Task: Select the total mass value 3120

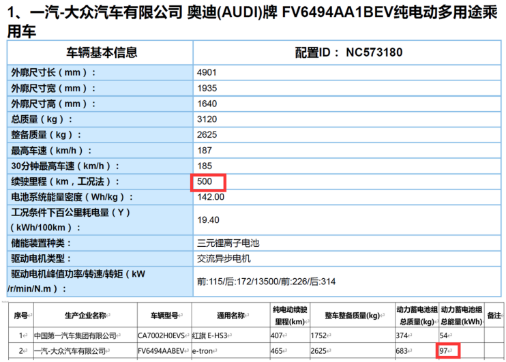Action: click(207, 119)
